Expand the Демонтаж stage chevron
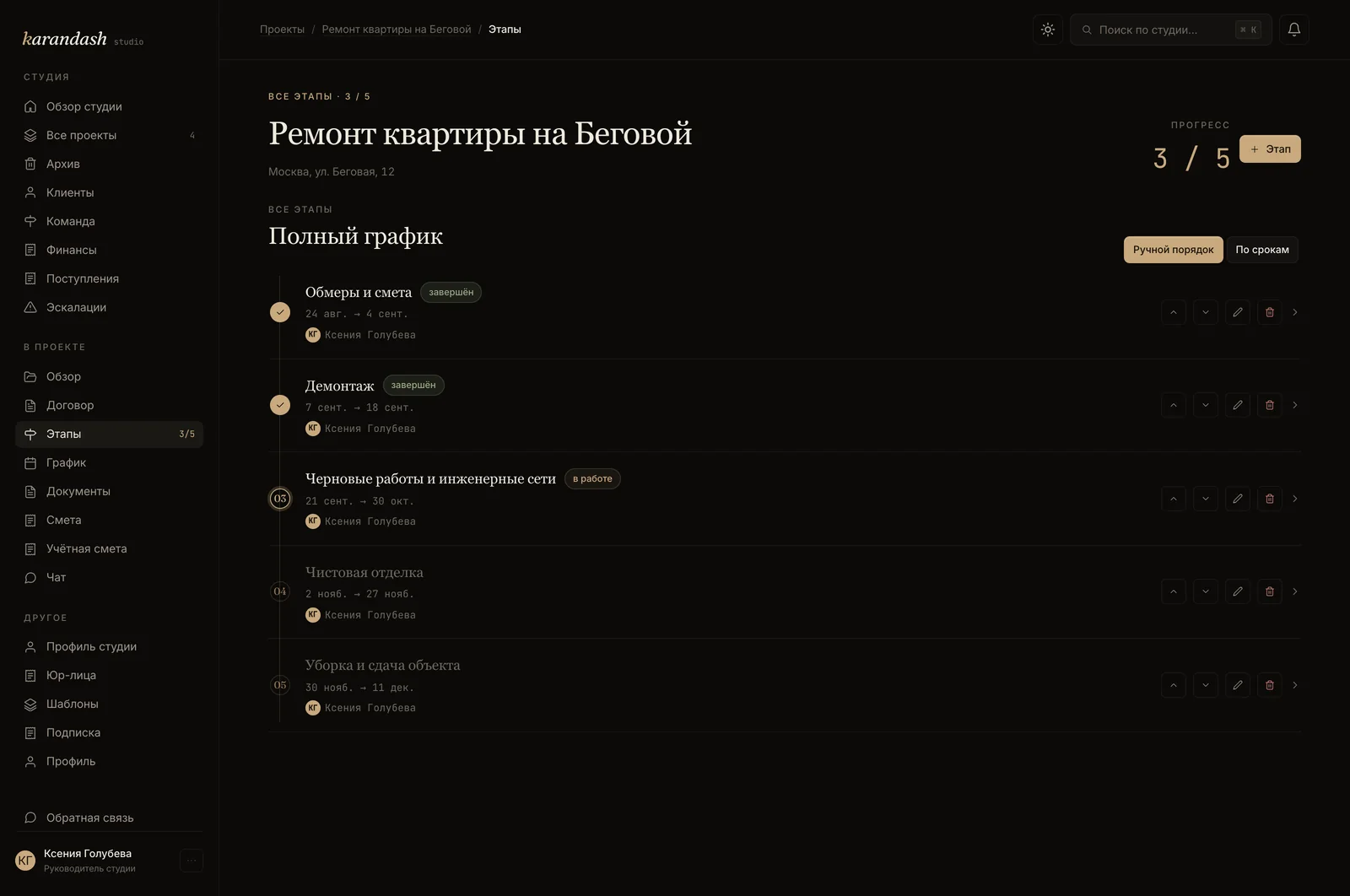This screenshot has height=896, width=1350. click(1294, 405)
